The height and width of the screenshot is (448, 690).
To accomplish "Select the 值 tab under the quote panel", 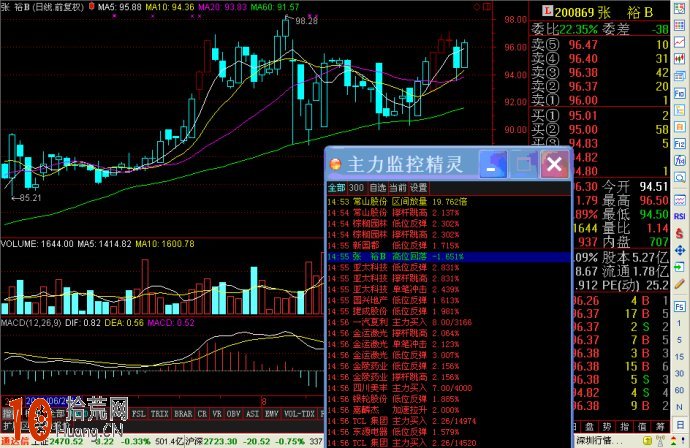I will 642,427.
